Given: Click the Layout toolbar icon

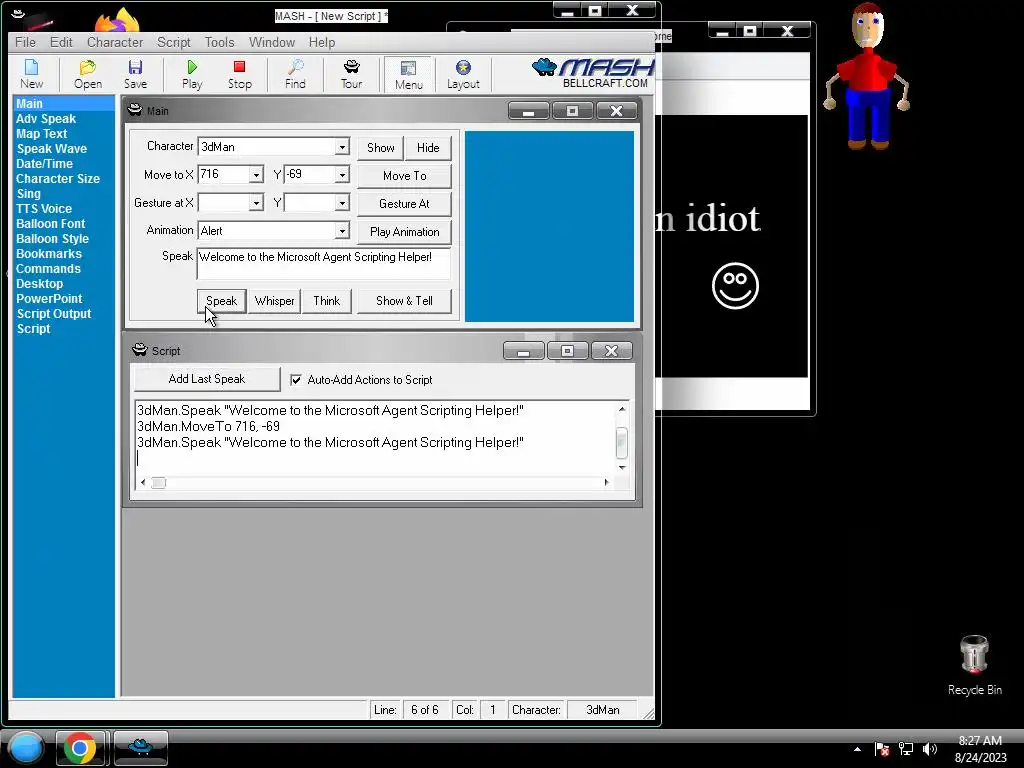Looking at the screenshot, I should pos(463,74).
